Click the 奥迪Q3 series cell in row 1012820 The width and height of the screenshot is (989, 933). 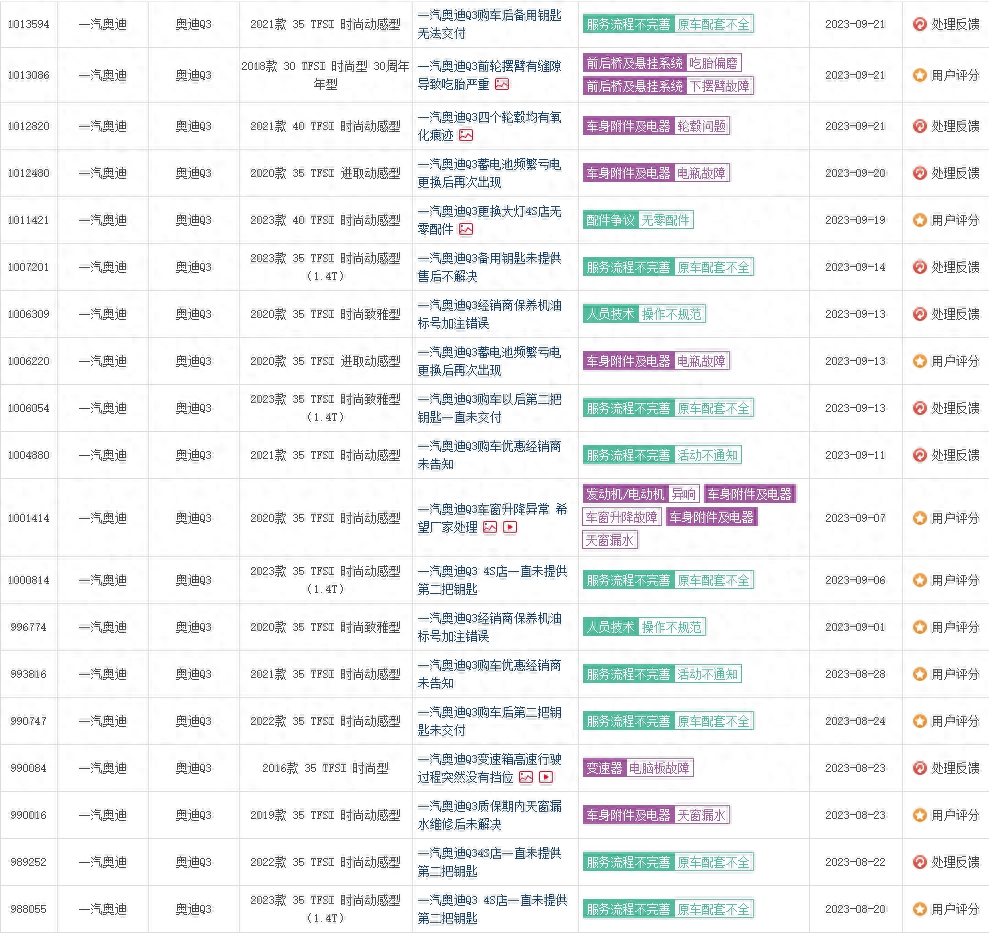click(x=194, y=126)
